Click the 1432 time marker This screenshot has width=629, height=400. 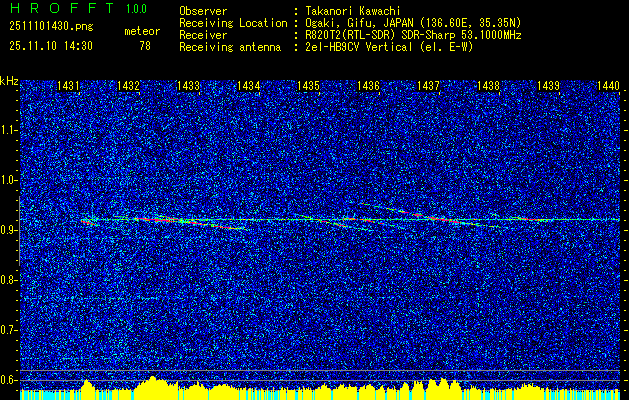pos(128,86)
